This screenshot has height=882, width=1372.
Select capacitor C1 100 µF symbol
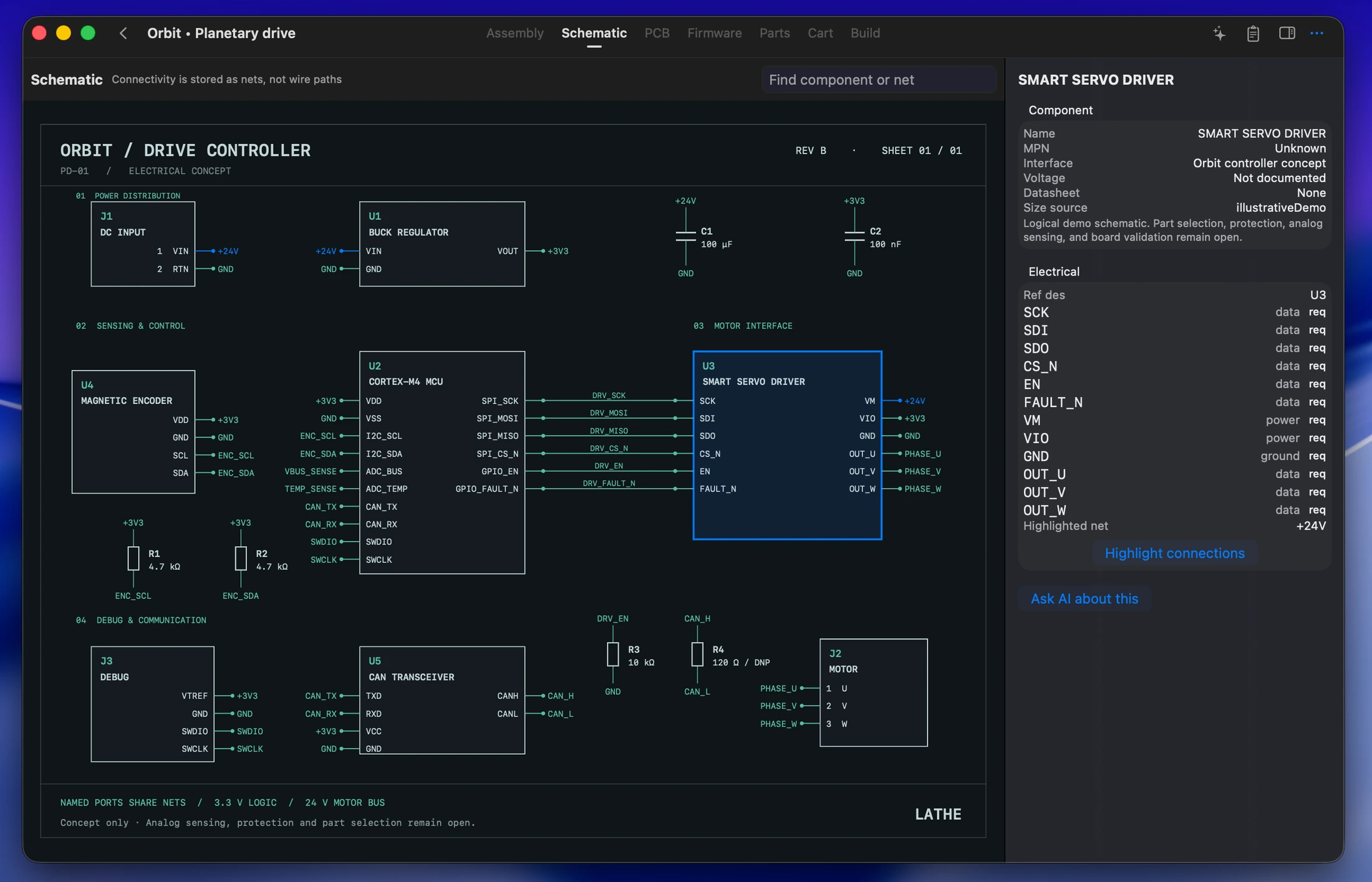(686, 236)
